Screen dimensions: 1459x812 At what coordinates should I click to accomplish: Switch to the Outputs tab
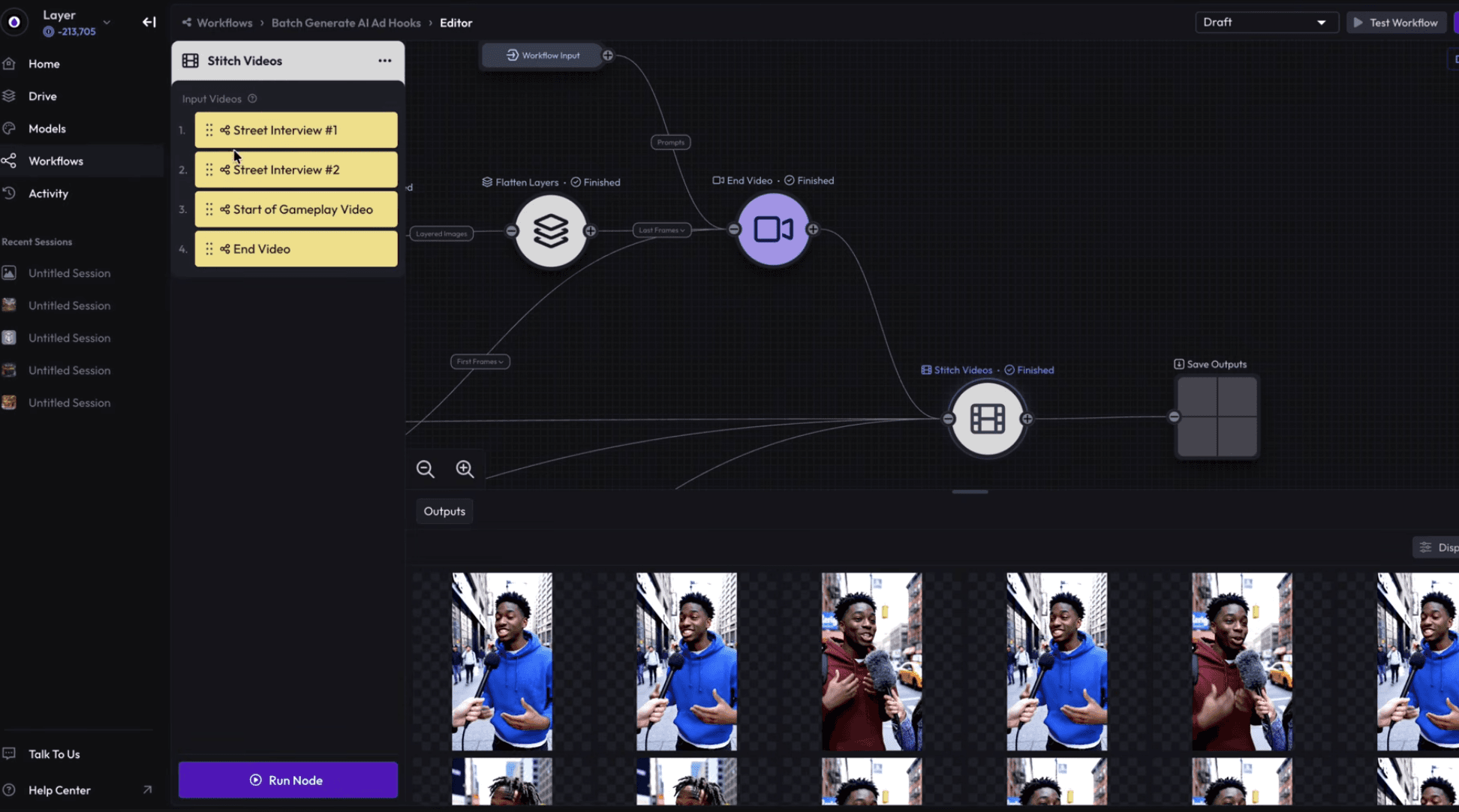[x=444, y=511]
